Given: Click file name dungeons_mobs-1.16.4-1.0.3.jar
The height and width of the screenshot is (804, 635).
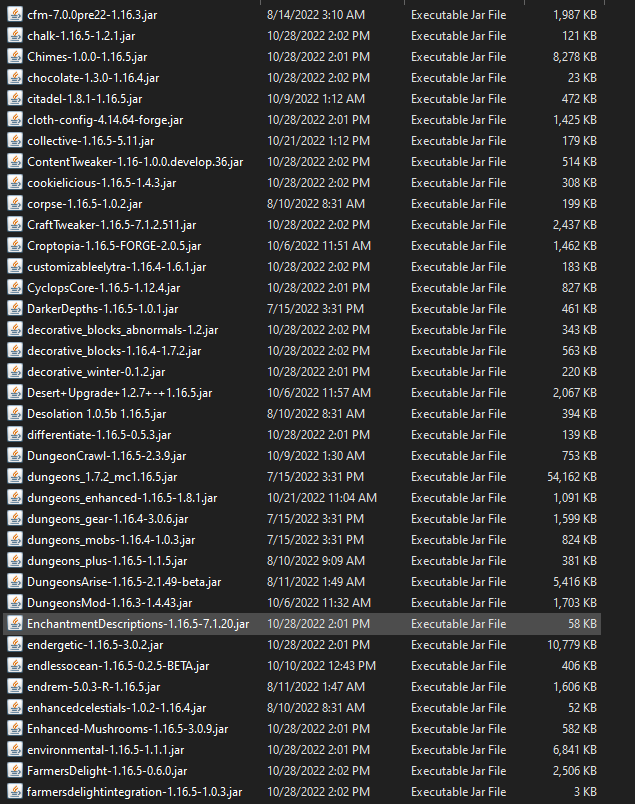Looking at the screenshot, I should click(x=111, y=540).
